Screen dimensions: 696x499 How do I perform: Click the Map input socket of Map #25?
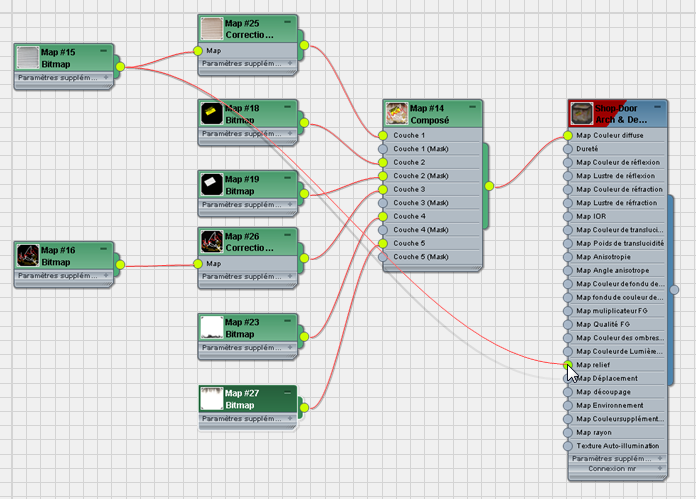tap(198, 51)
